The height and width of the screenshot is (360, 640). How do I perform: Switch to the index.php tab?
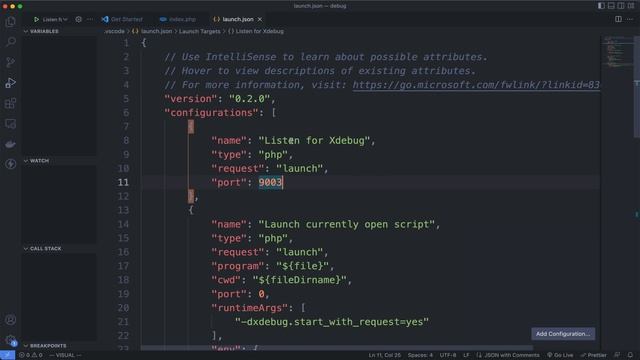pyautogui.click(x=178, y=19)
